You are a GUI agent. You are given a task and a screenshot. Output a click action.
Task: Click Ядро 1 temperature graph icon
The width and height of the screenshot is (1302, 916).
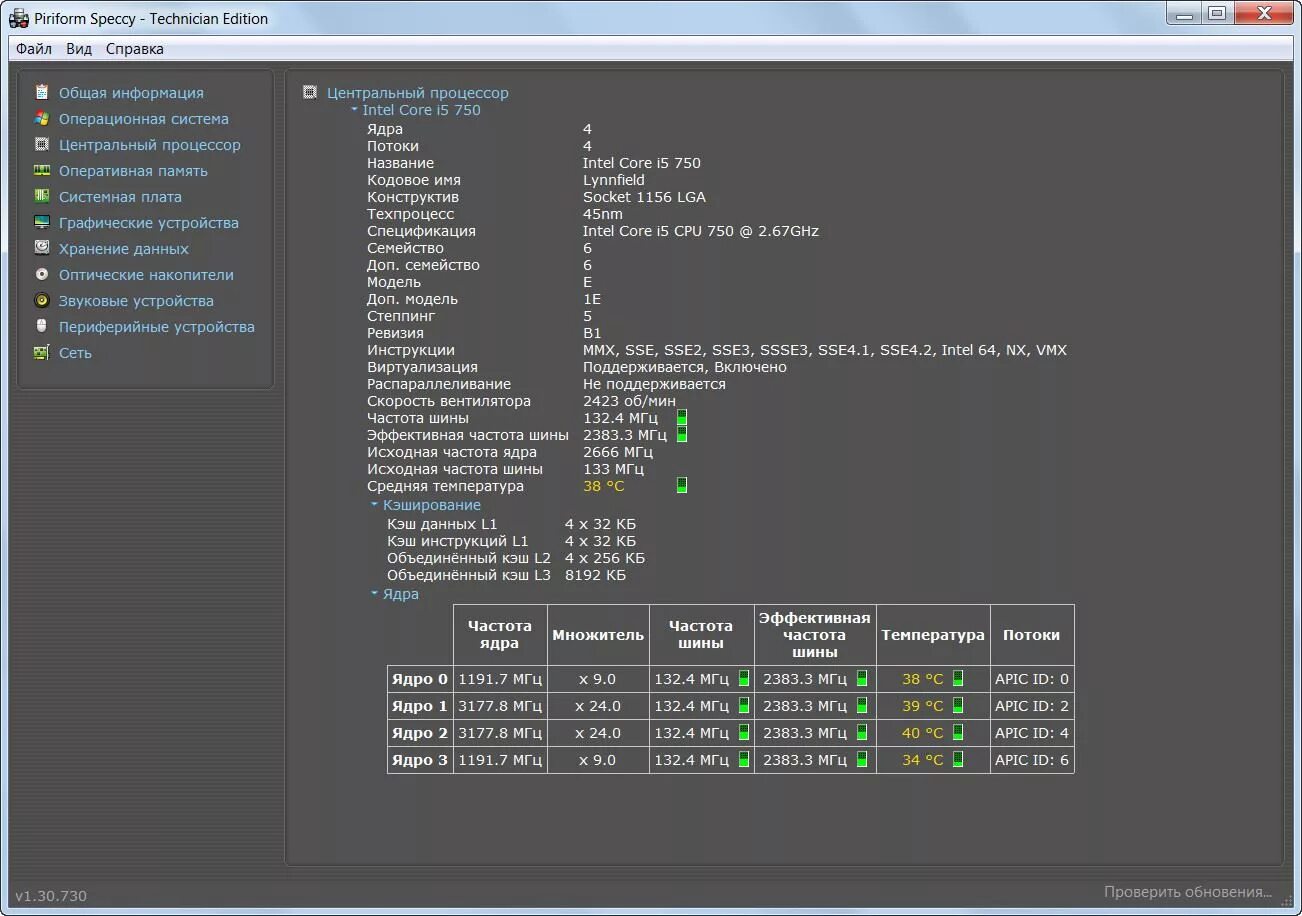958,705
